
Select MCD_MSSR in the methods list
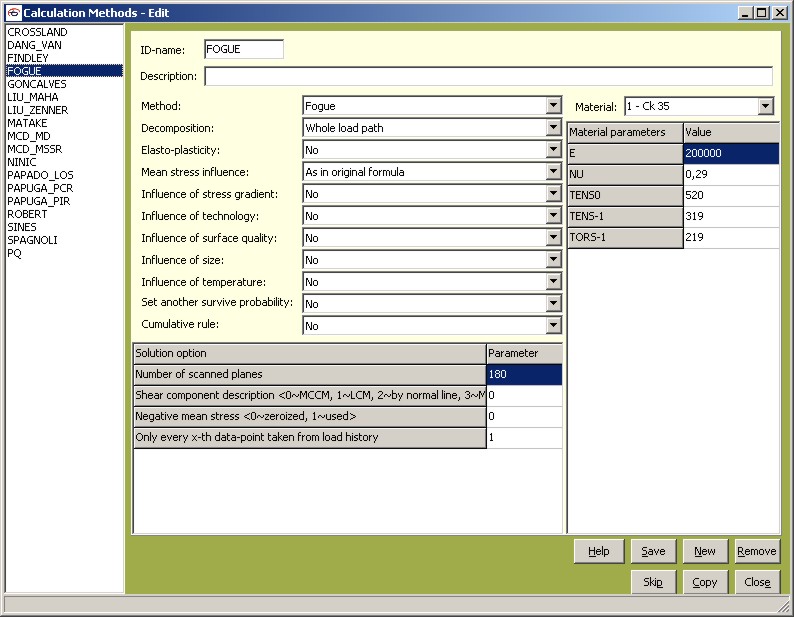point(64,149)
